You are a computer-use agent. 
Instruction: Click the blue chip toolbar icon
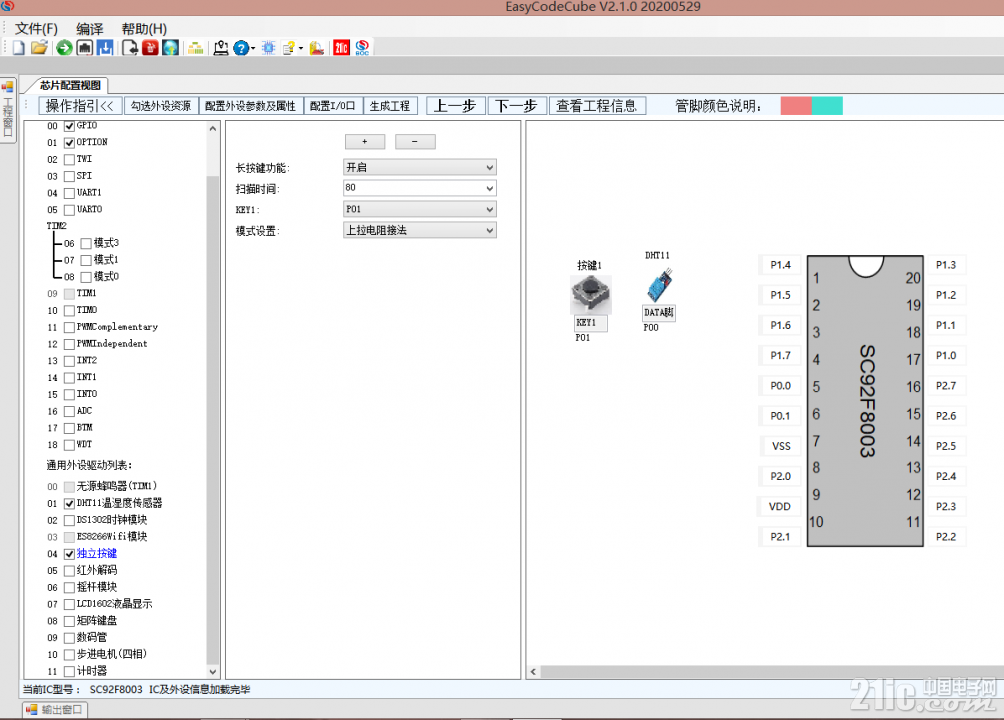tap(268, 48)
